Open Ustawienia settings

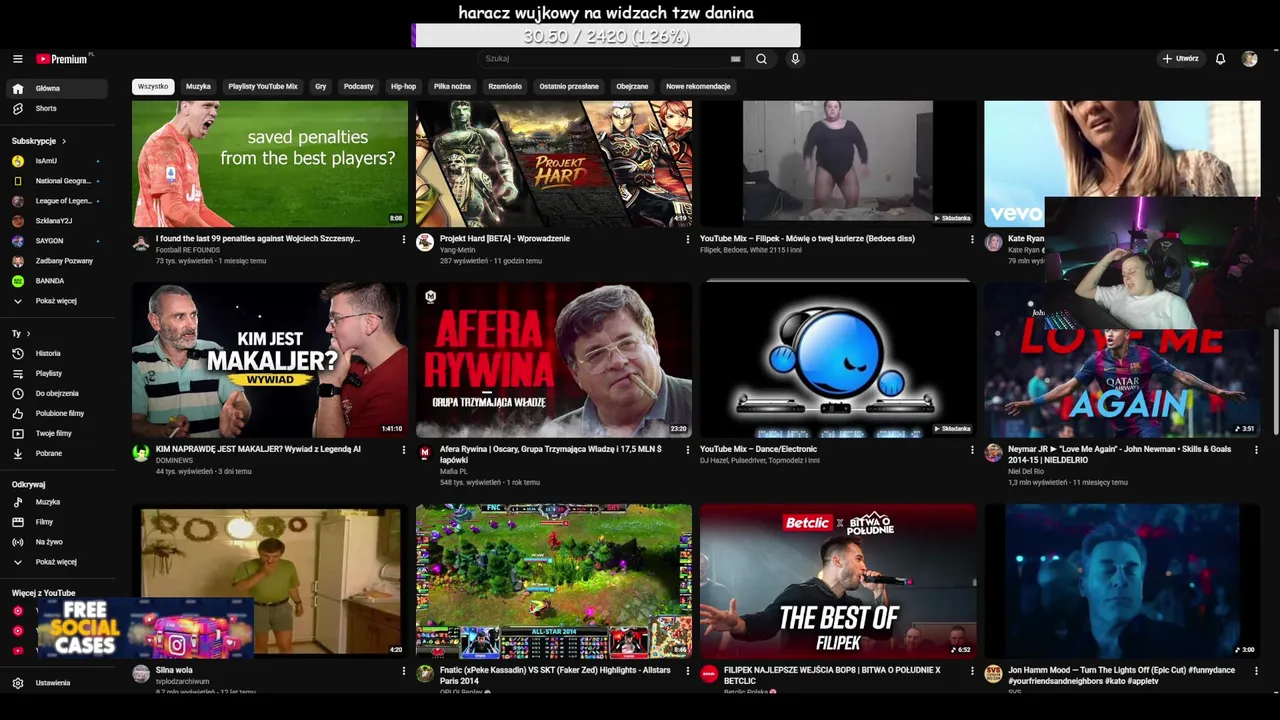[55, 683]
